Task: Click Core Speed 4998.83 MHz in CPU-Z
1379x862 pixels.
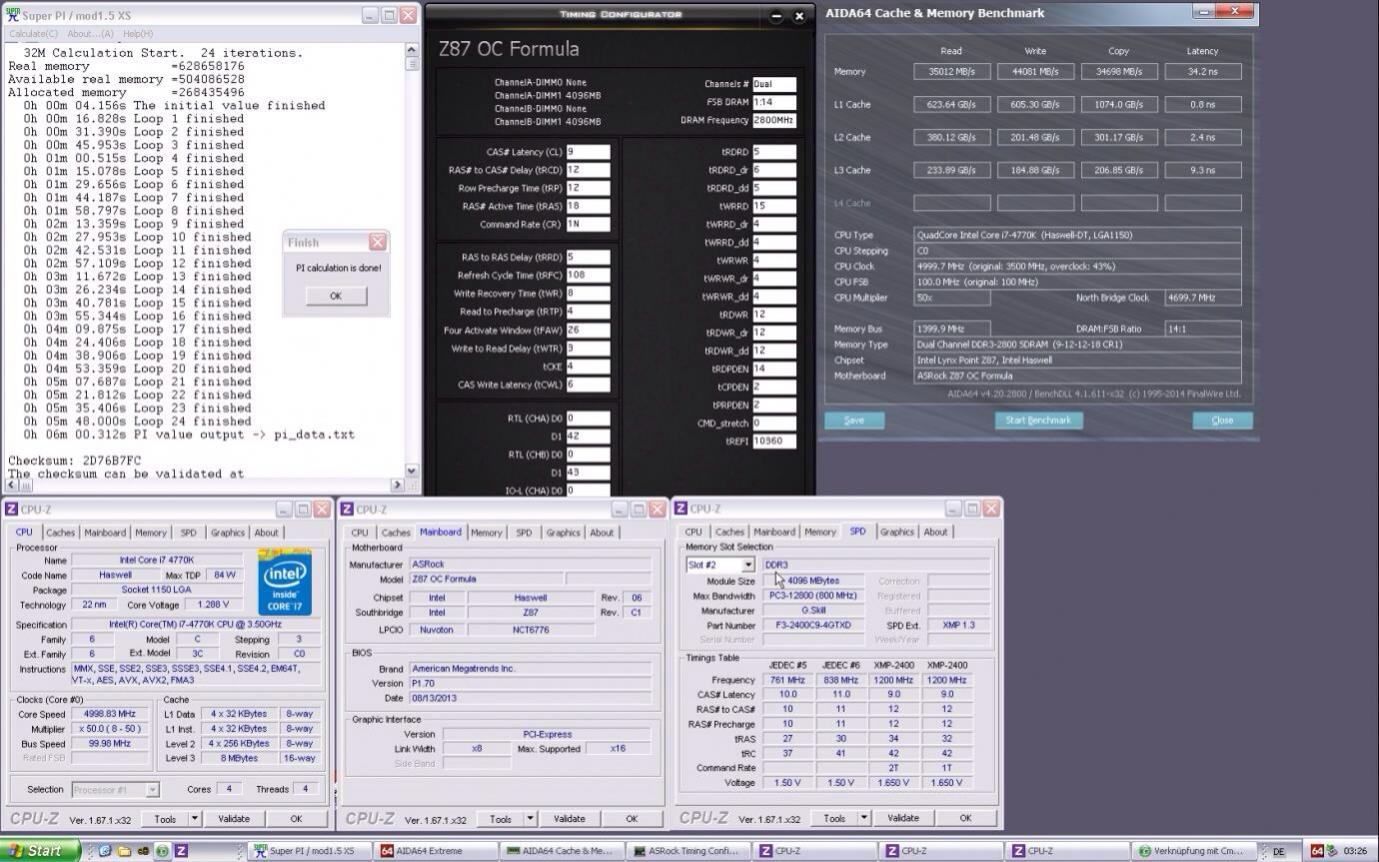Action: tap(110, 714)
